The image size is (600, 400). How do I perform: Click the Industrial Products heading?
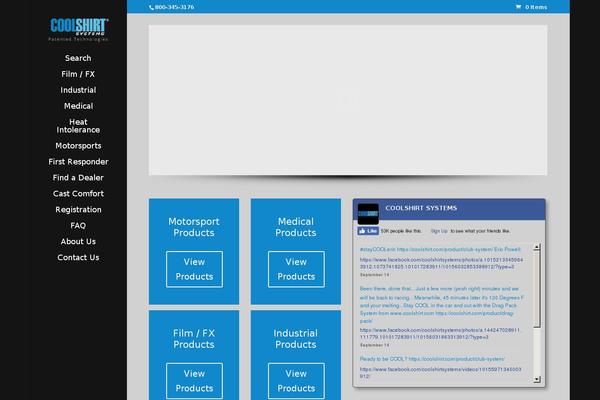[296, 339]
